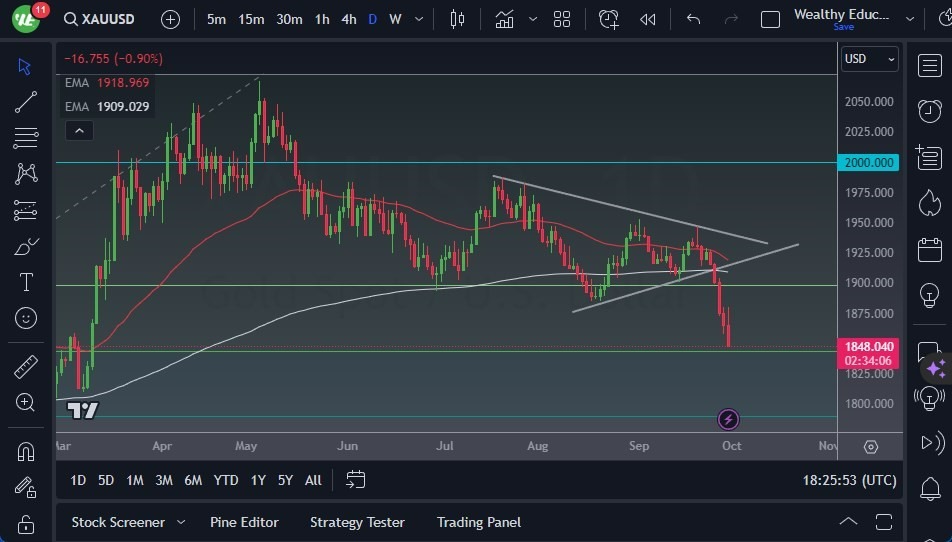This screenshot has height=542, width=952.
Task: Show All date range
Action: click(313, 480)
